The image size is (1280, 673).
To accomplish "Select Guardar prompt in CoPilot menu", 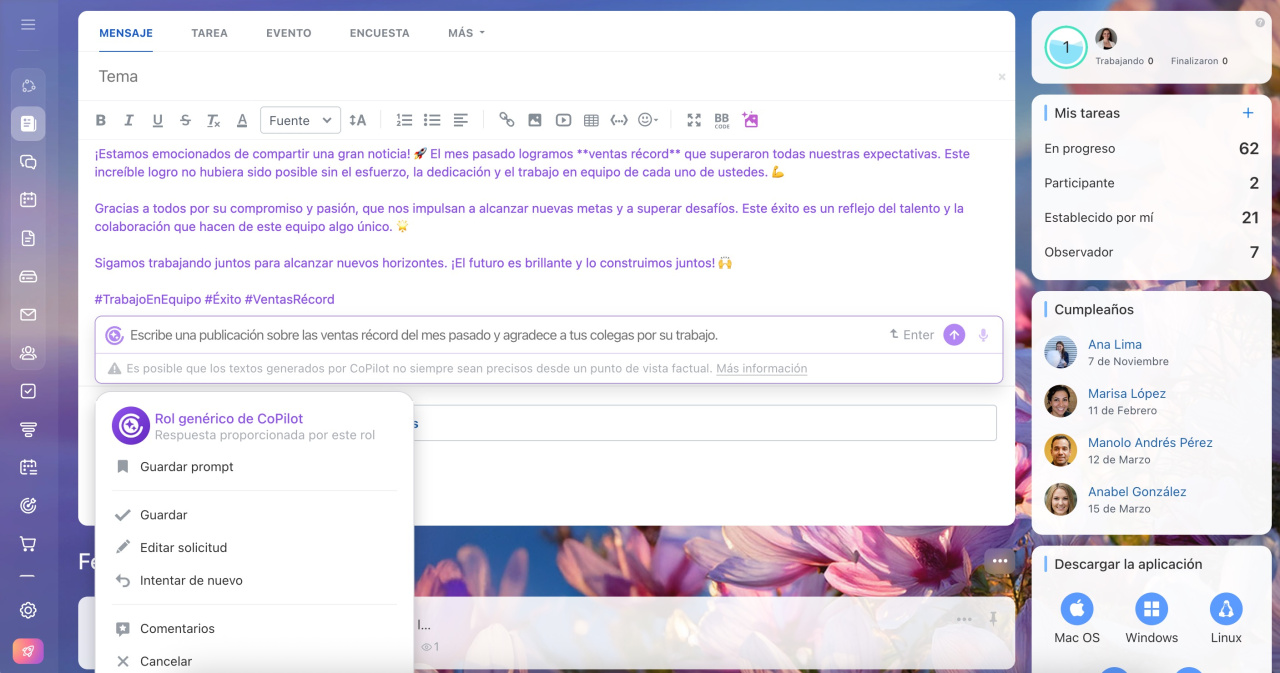I will pos(186,467).
